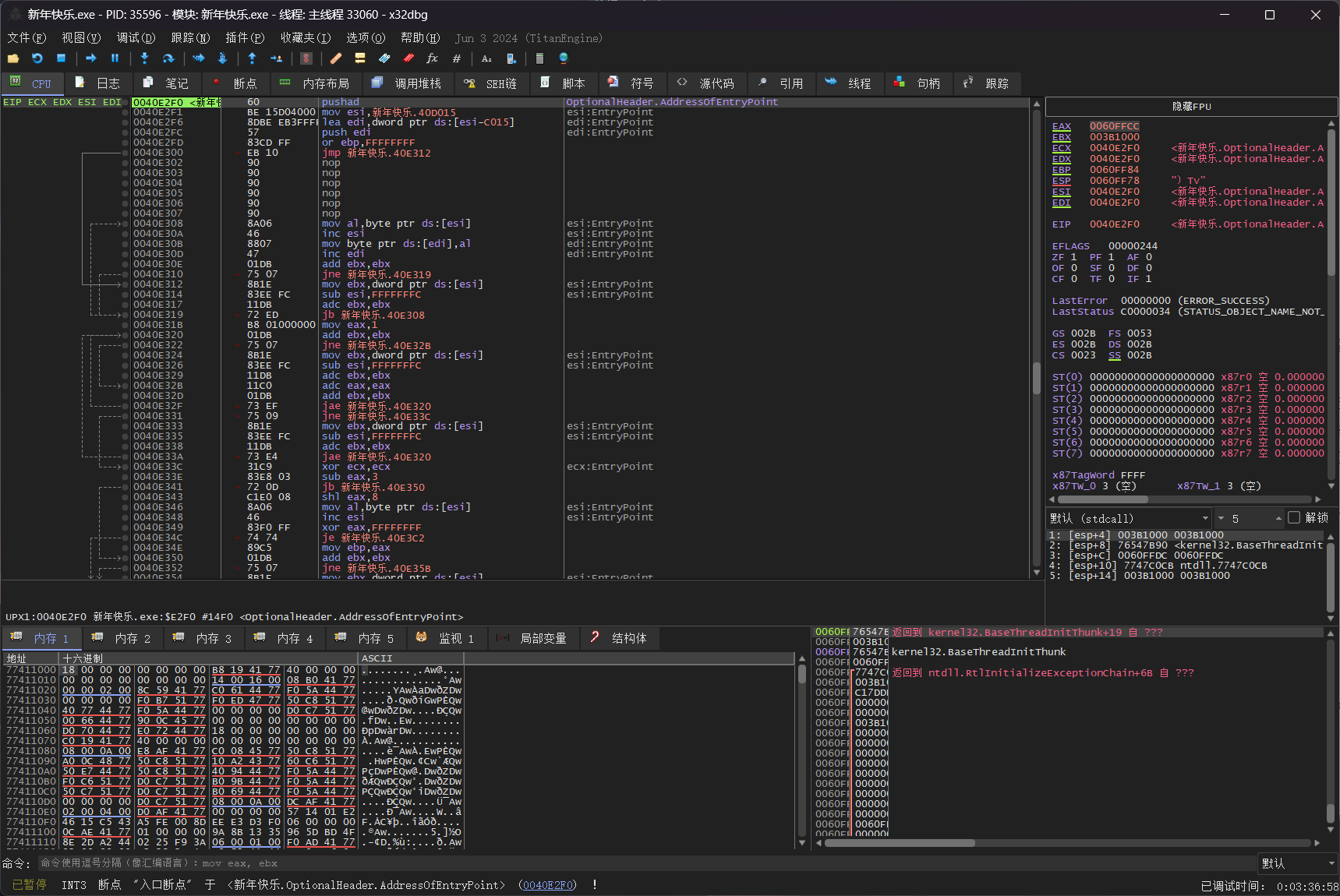Screen dimensions: 1340x896
Task: Increase argument count spinner from 5
Action: (1278, 518)
